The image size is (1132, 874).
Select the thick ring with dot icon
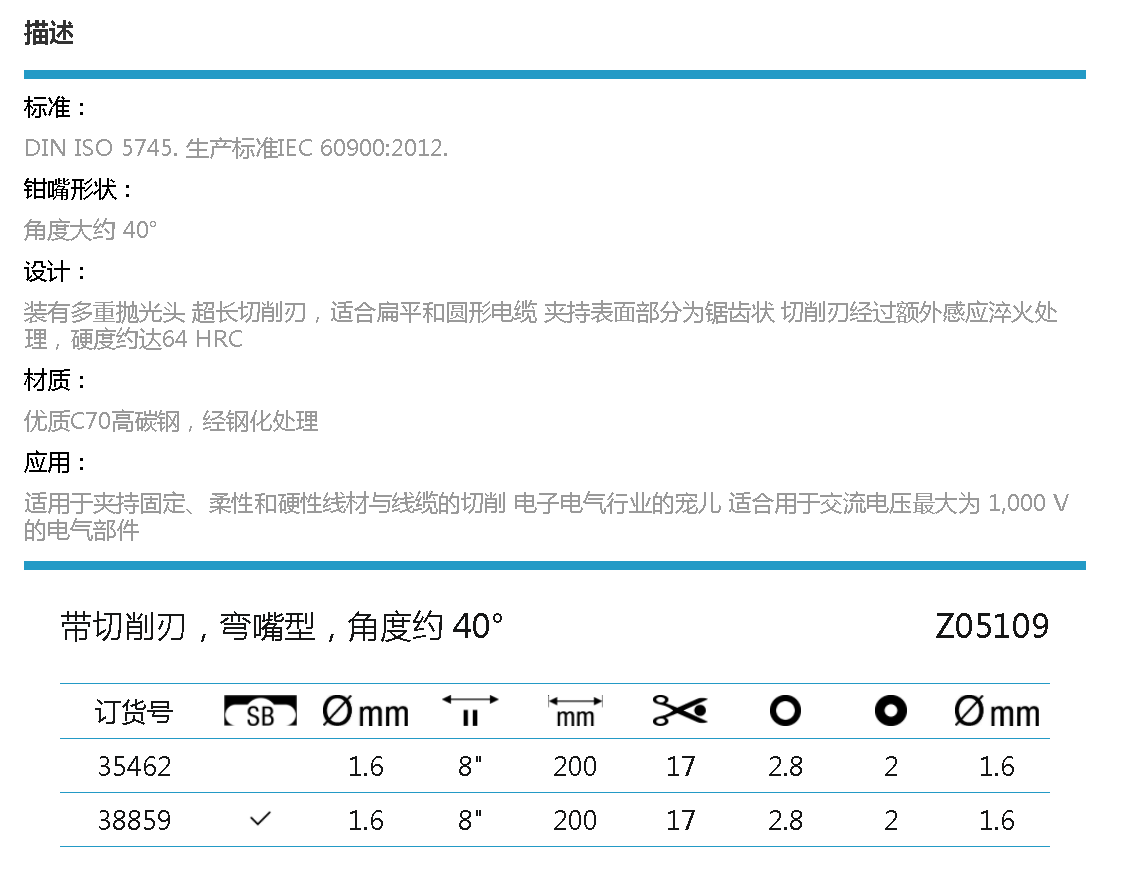point(890,711)
